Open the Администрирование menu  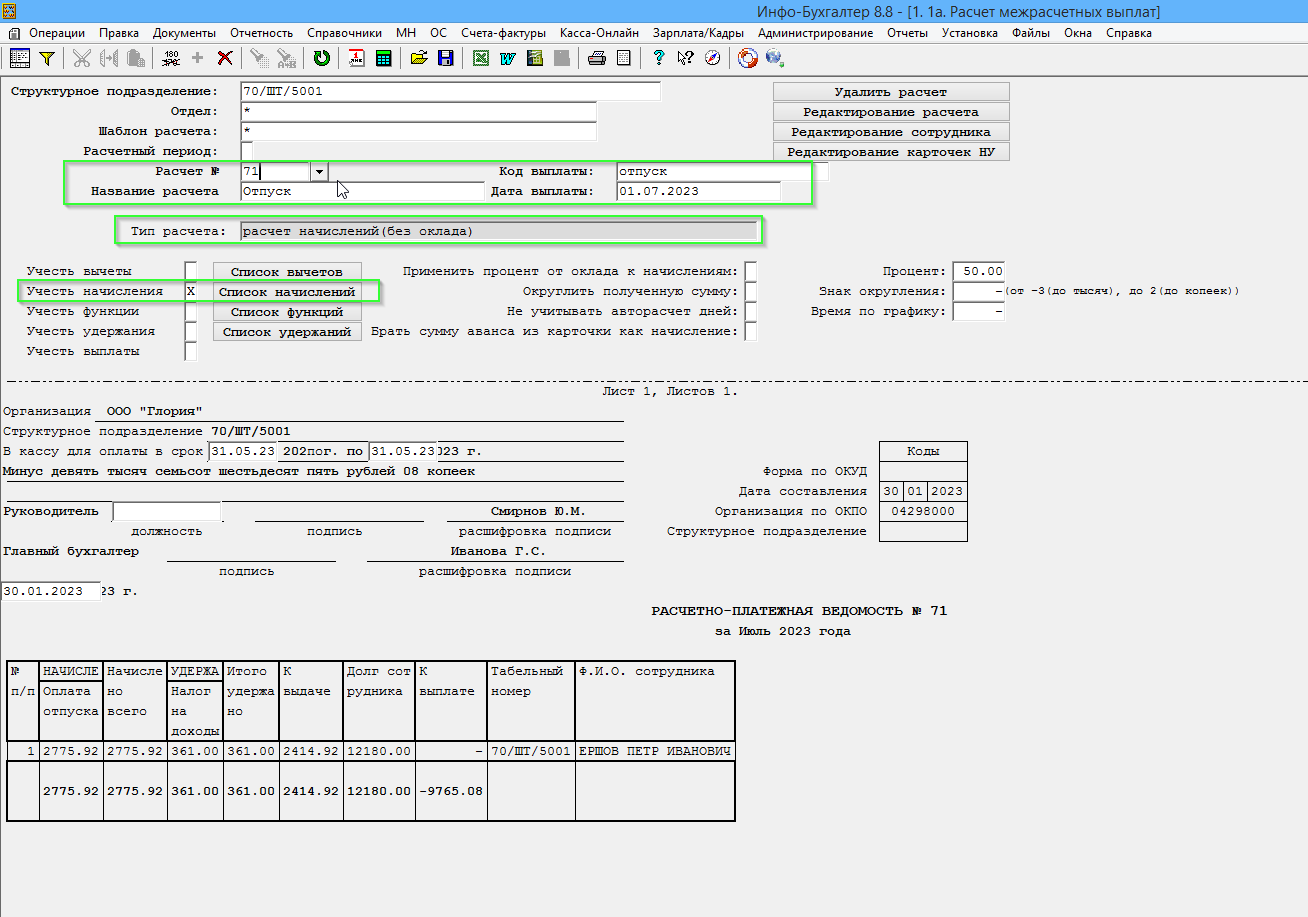click(815, 33)
